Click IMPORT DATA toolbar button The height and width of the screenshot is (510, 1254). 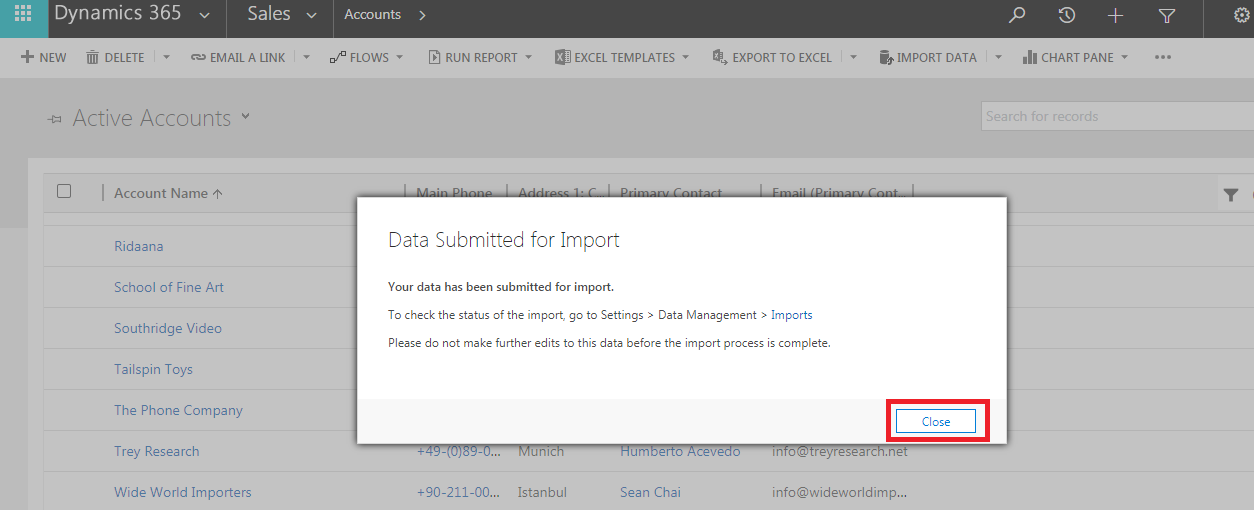click(927, 57)
